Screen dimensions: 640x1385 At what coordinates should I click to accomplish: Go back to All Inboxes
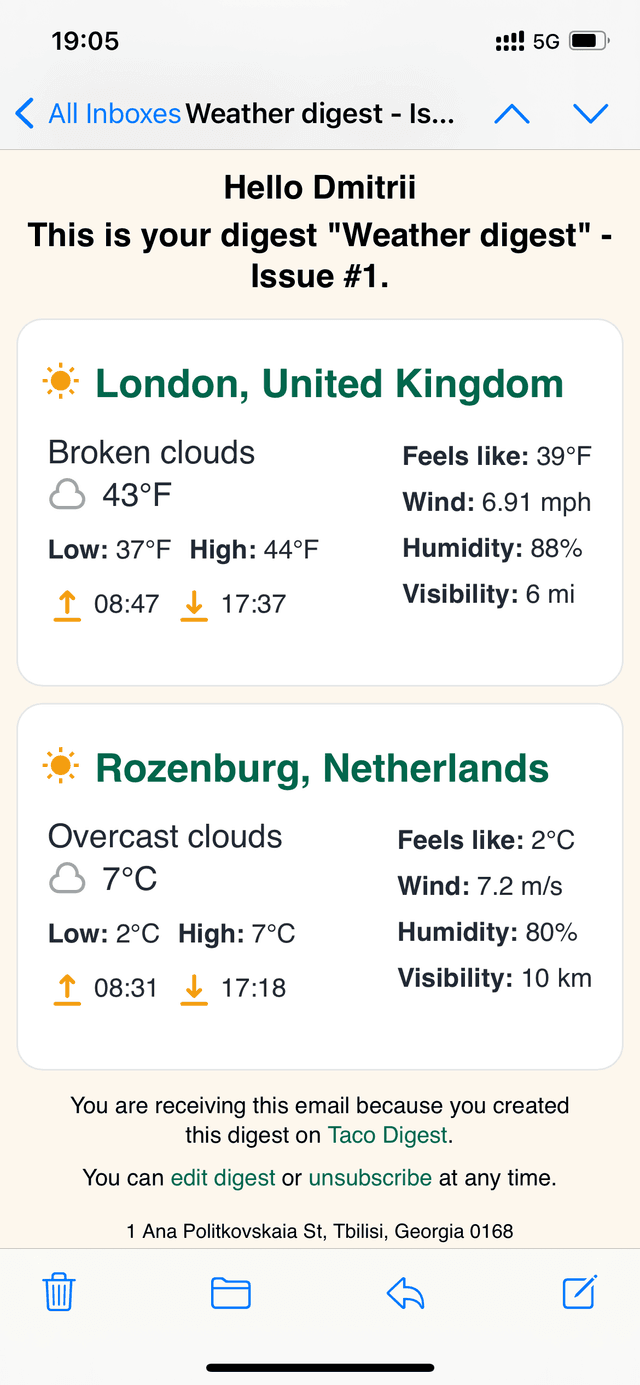point(99,113)
